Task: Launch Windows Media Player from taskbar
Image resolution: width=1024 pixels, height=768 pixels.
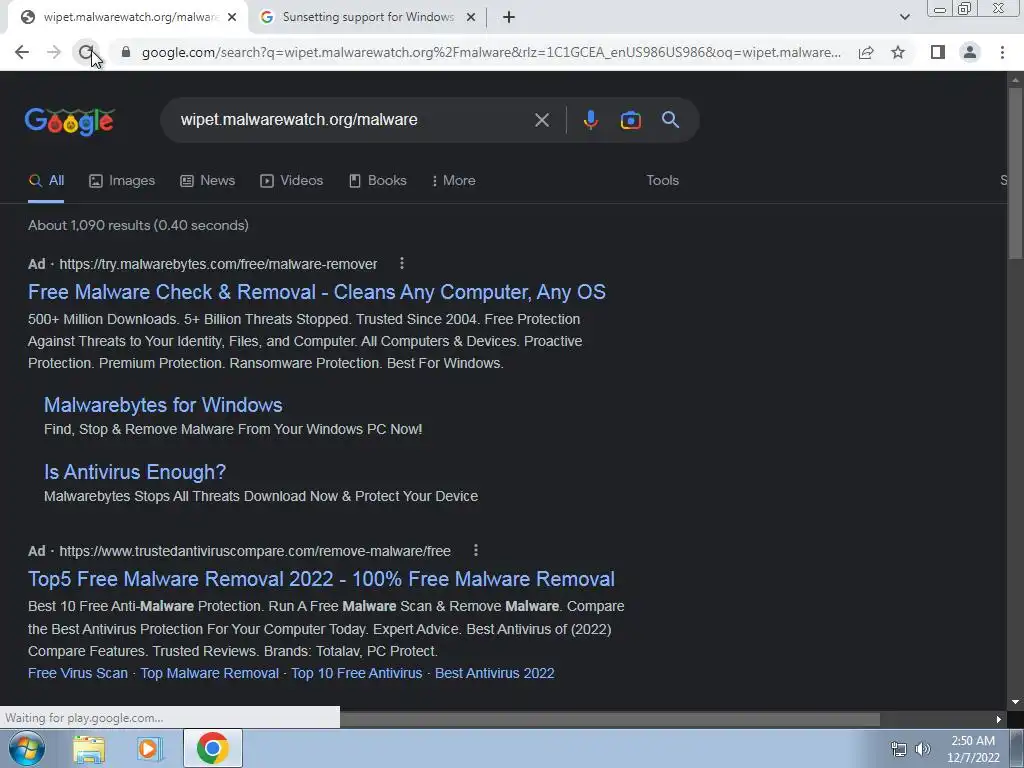Action: point(150,749)
